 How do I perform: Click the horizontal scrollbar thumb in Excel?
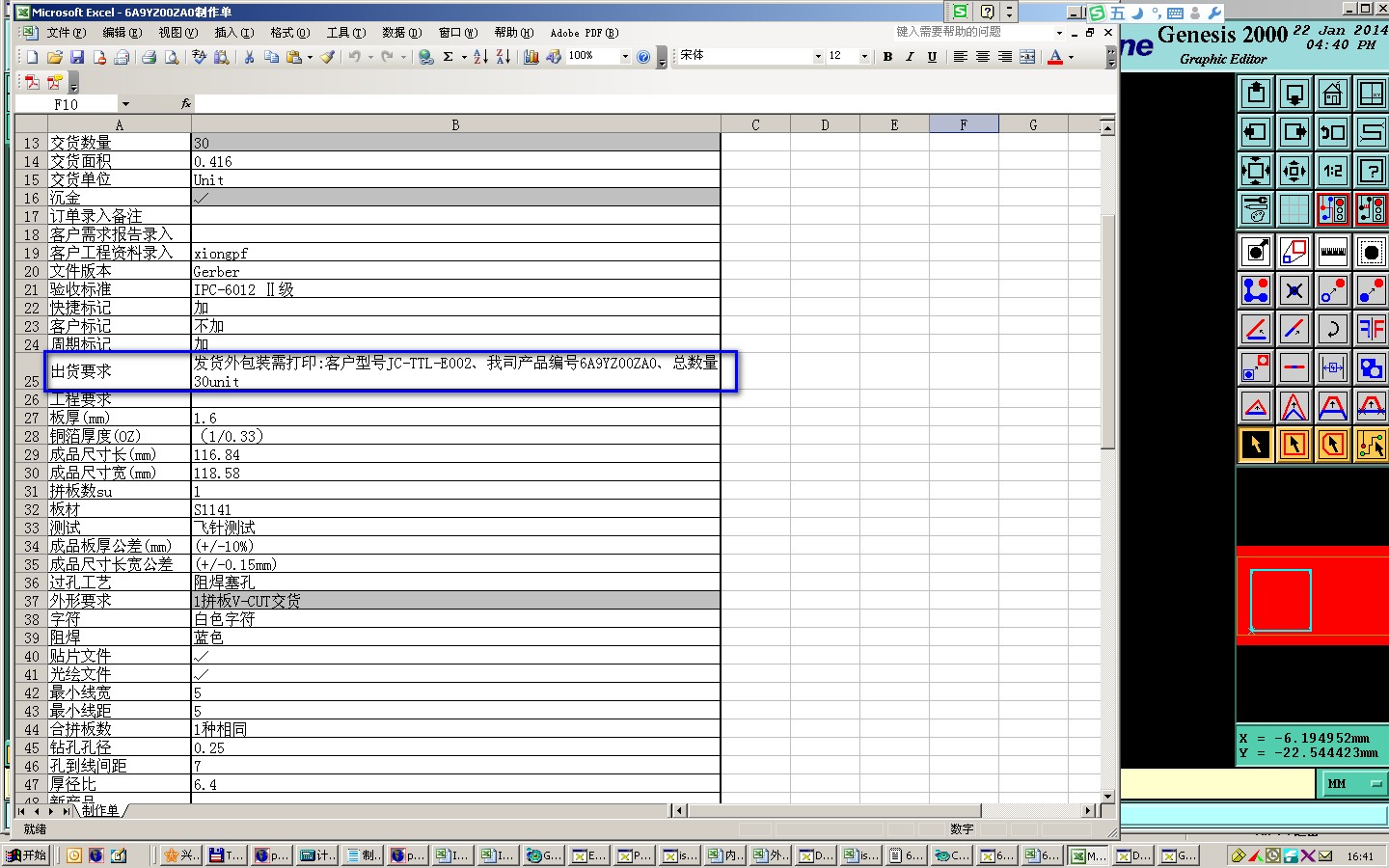835,811
